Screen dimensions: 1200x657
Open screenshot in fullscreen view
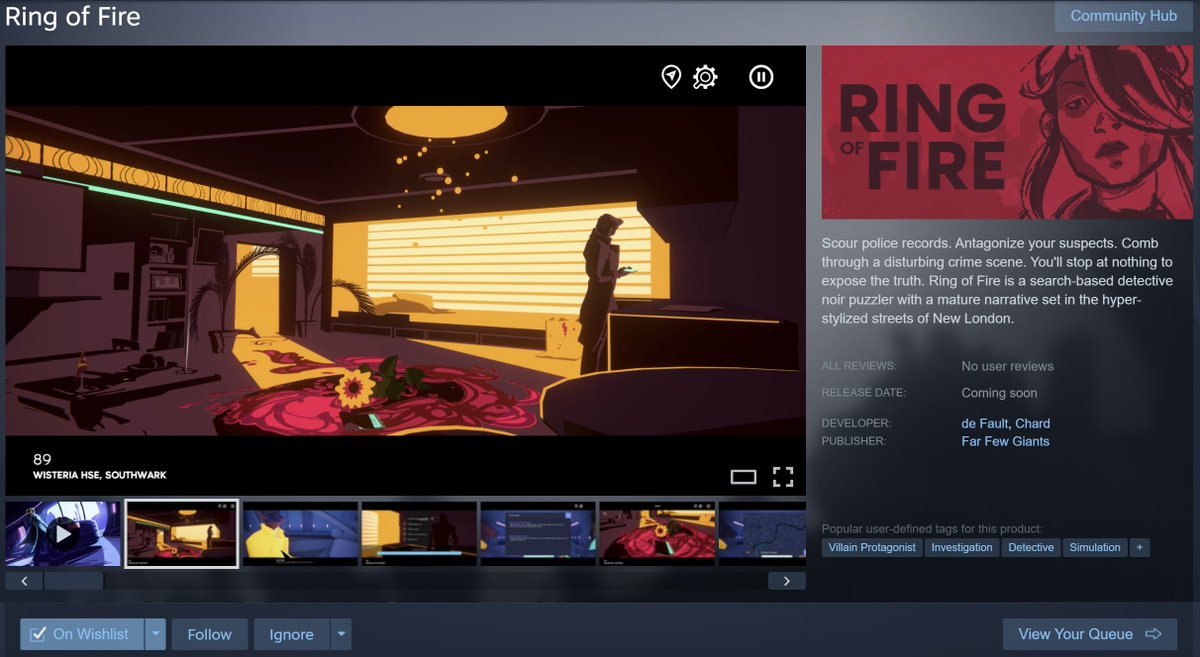click(783, 477)
